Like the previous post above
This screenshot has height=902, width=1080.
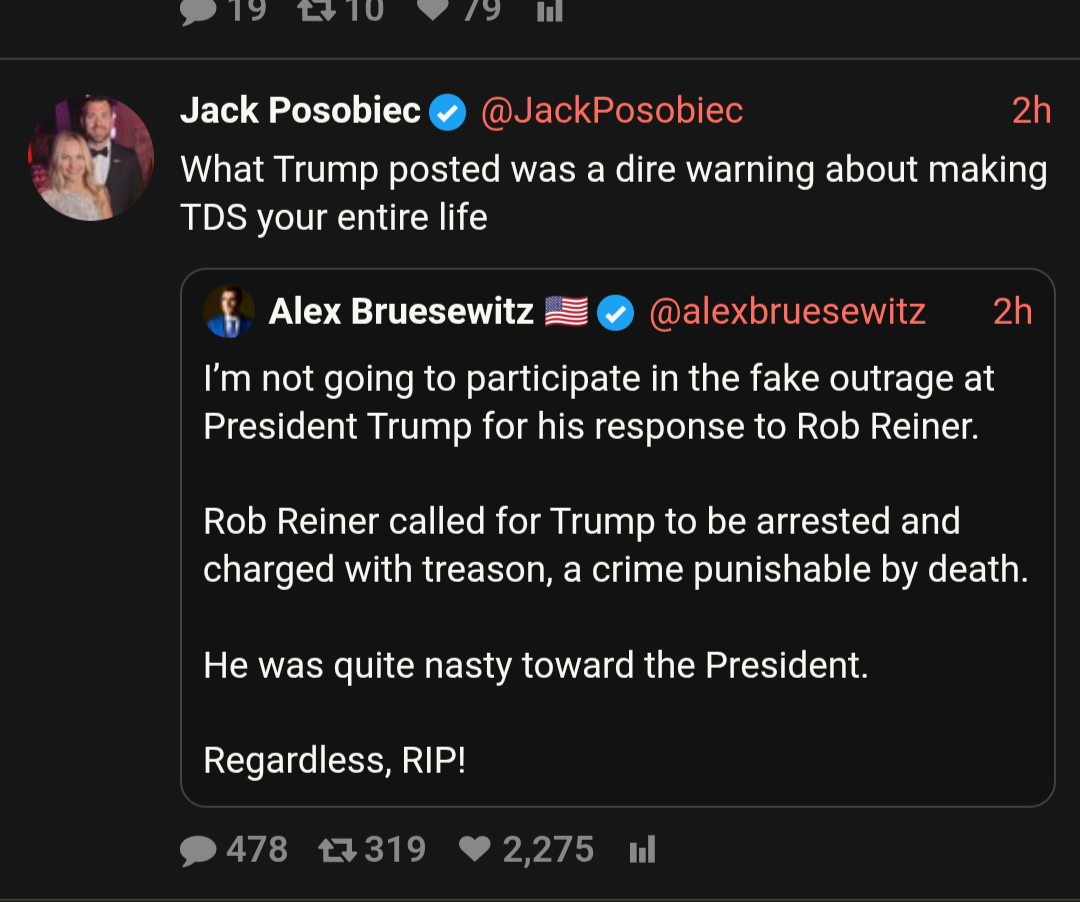432,10
